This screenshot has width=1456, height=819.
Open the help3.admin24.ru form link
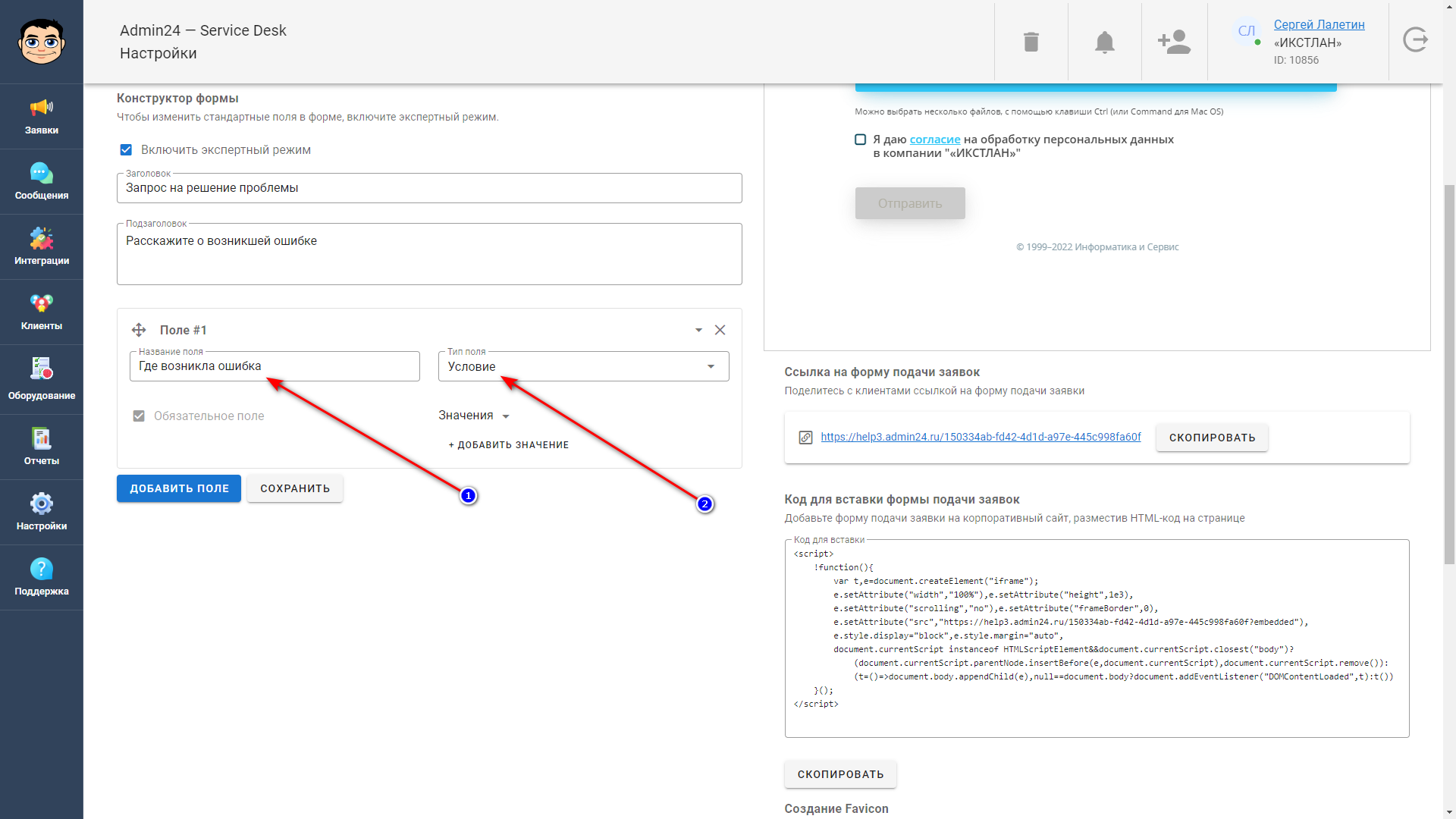point(981,437)
